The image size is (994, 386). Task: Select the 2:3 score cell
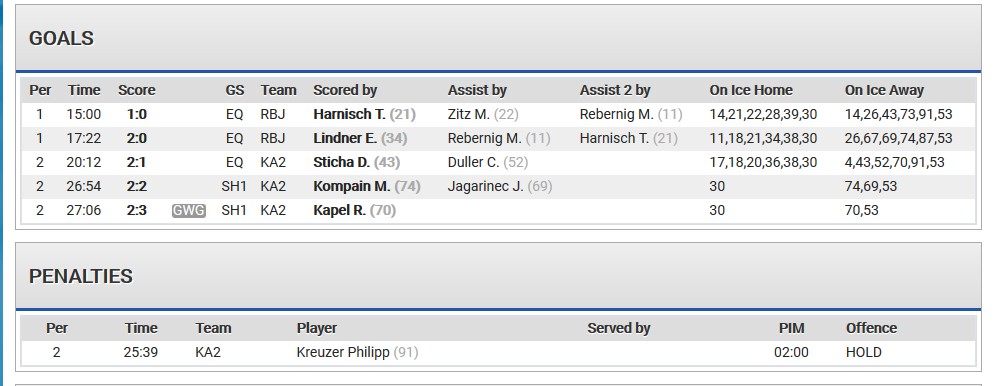pyautogui.click(x=136, y=210)
